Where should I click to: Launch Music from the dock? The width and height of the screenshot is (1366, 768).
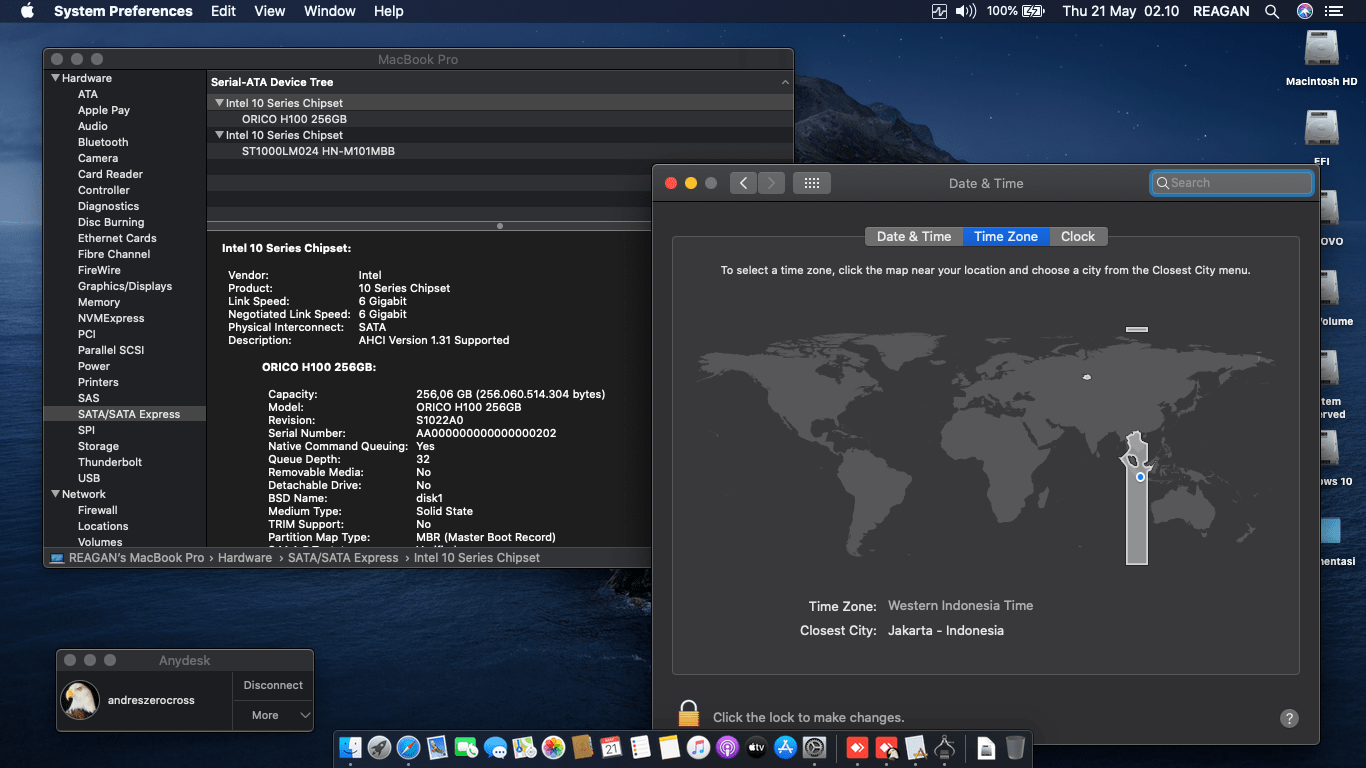pyautogui.click(x=698, y=747)
